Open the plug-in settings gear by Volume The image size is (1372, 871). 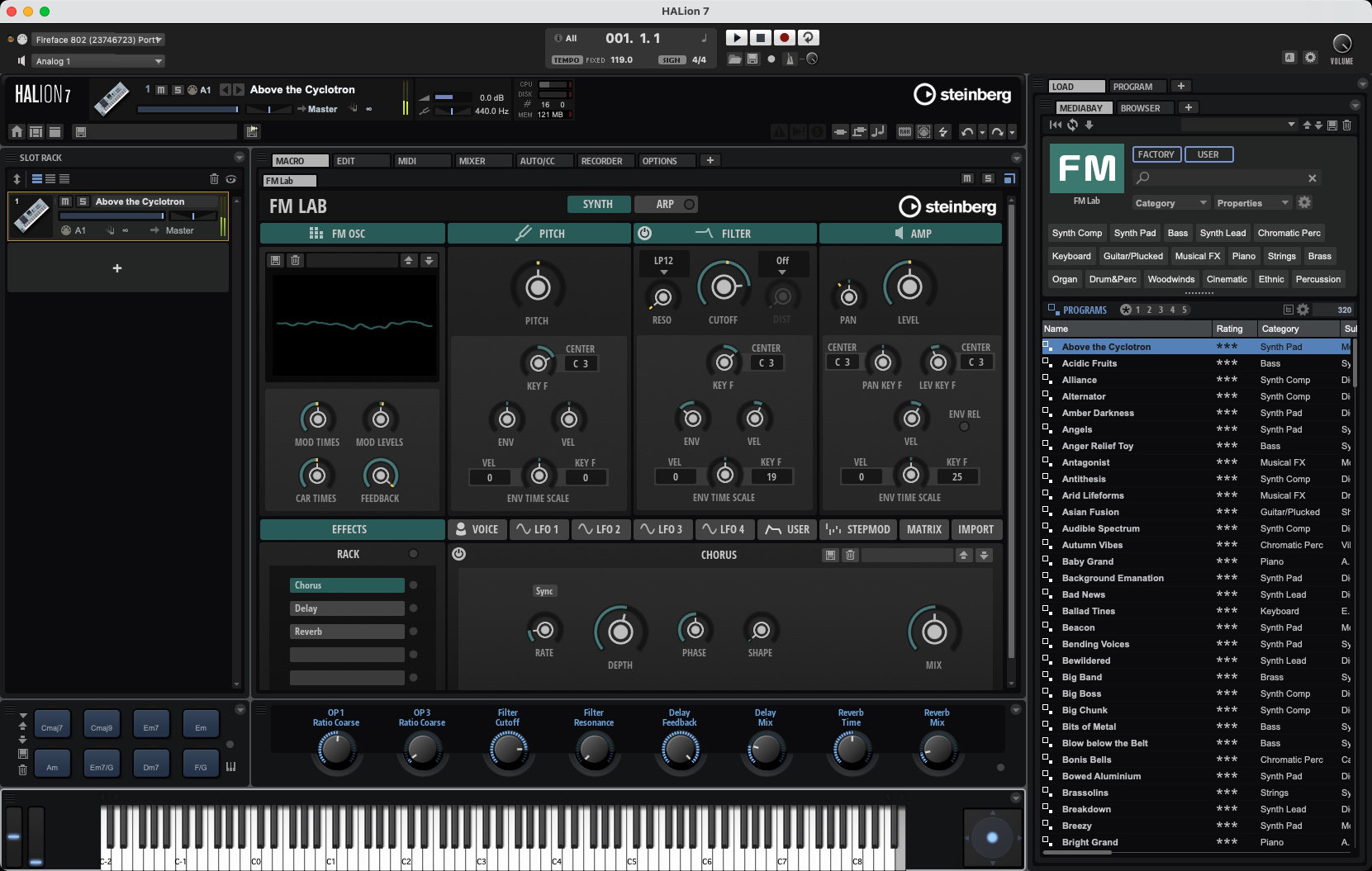click(x=1310, y=58)
